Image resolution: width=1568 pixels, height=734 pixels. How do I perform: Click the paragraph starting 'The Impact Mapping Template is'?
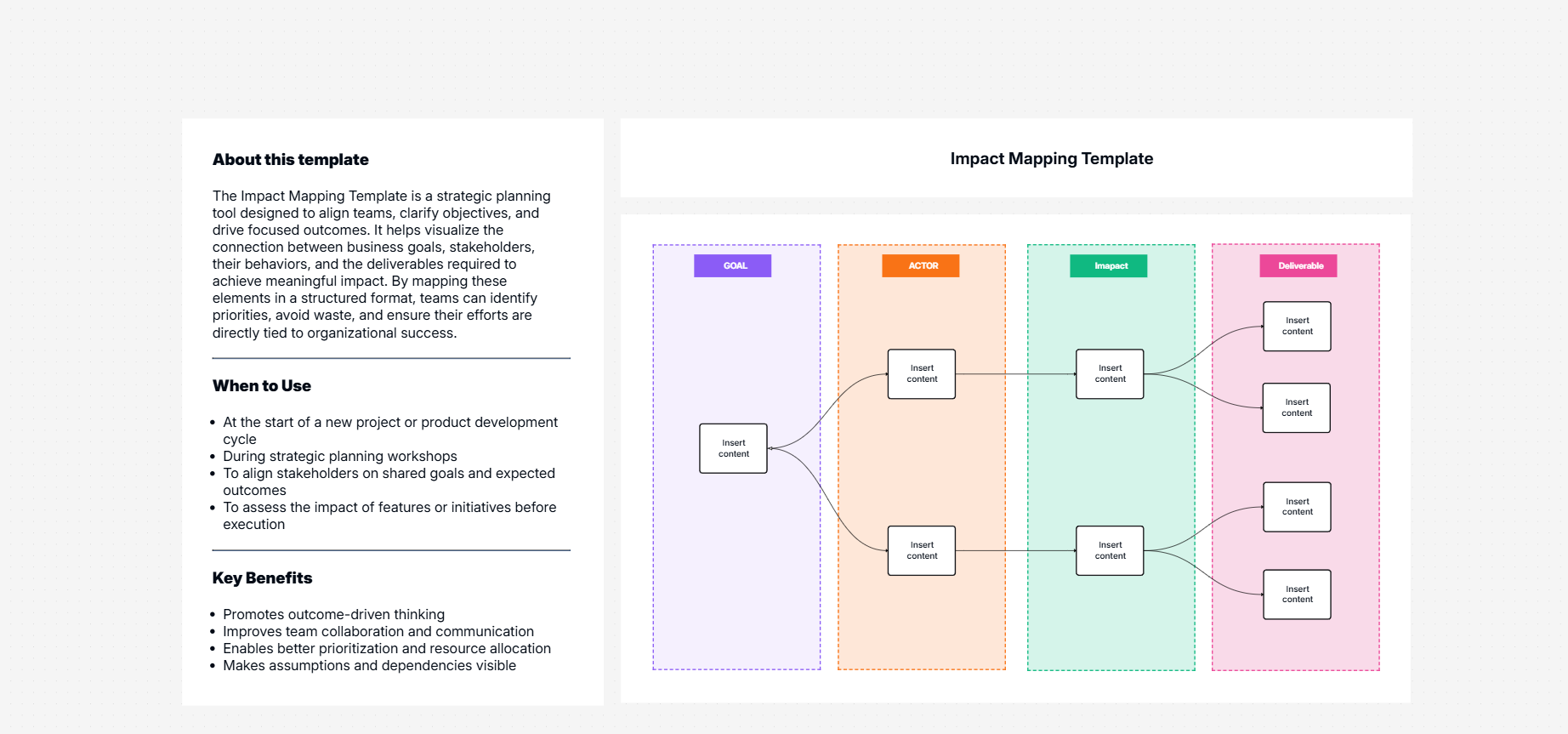[382, 265]
